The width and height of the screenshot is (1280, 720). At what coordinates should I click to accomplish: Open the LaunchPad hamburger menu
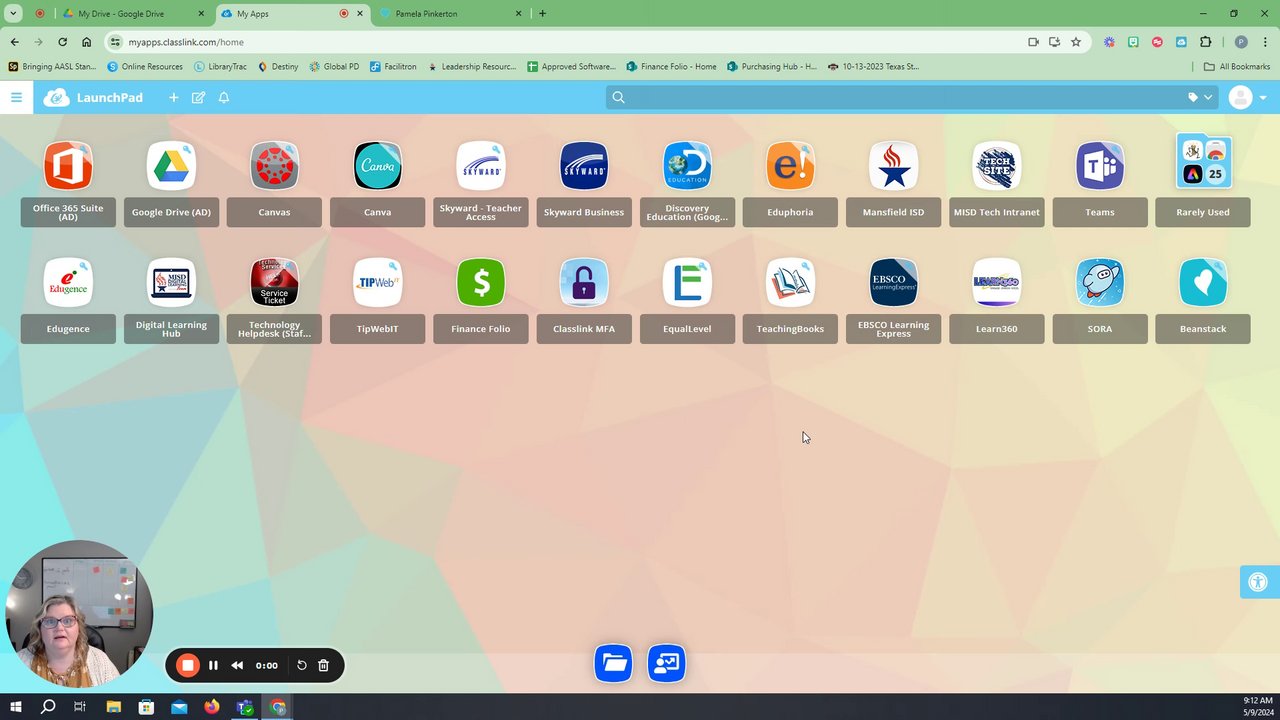[x=16, y=97]
